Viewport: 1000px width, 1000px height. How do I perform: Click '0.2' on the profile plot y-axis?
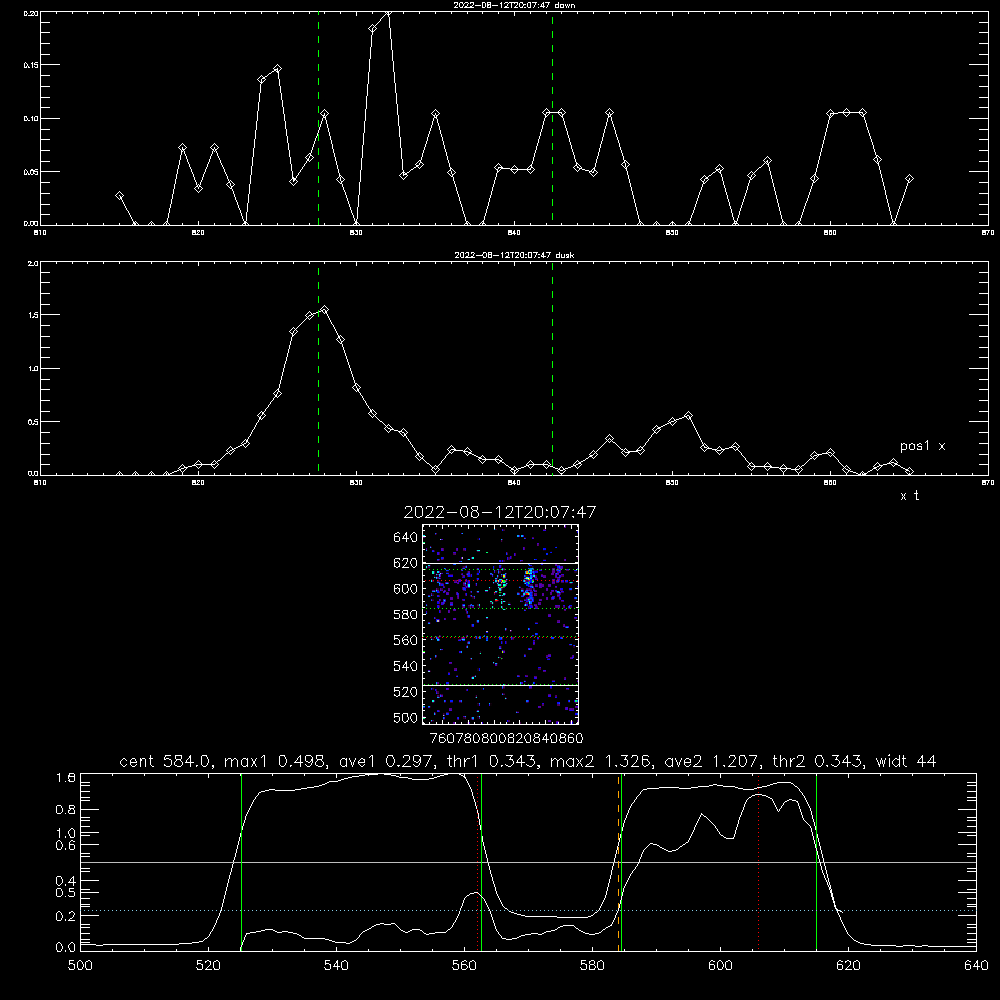tap(66, 916)
